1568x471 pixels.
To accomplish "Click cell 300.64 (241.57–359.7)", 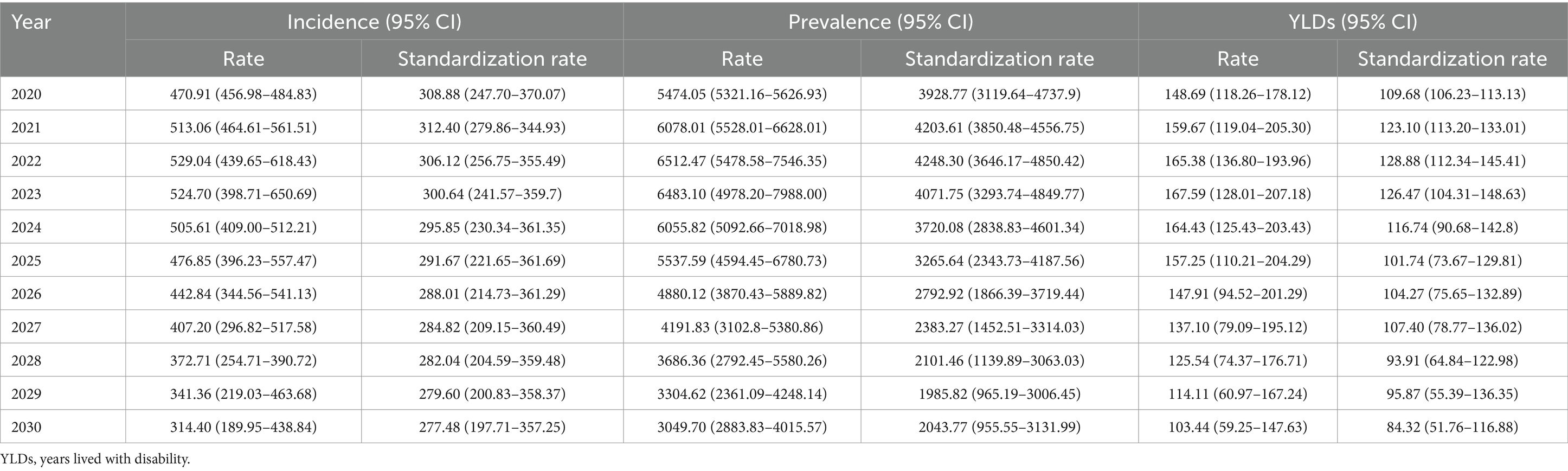I will click(x=492, y=194).
